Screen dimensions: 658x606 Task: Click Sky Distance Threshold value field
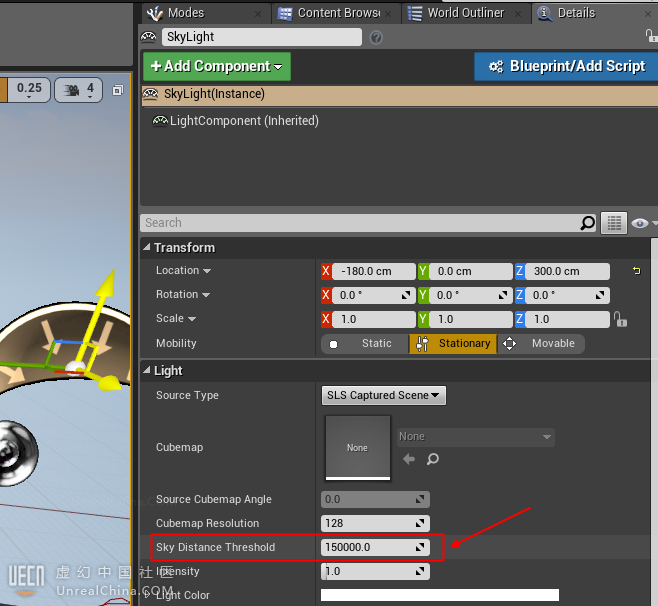point(375,547)
